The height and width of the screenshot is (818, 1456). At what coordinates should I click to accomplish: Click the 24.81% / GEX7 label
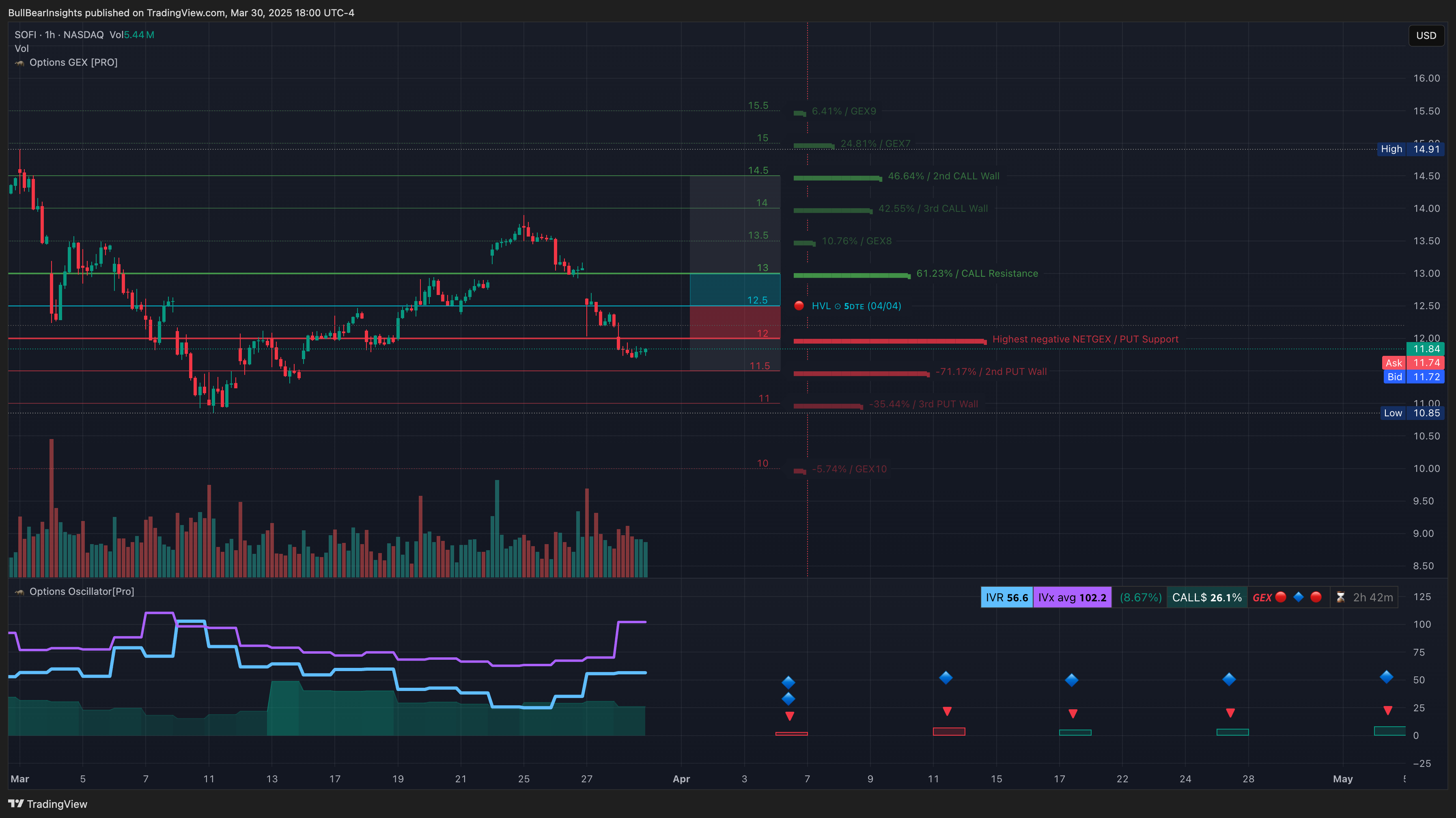(876, 144)
